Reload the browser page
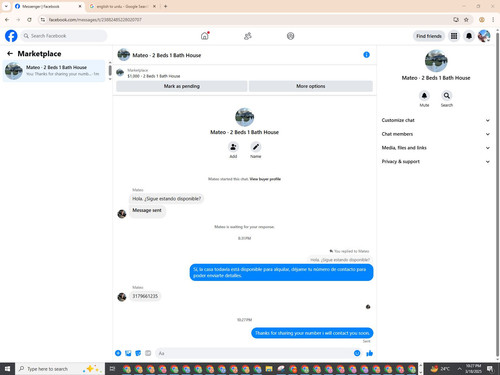The height and width of the screenshot is (375, 500). coord(29,20)
